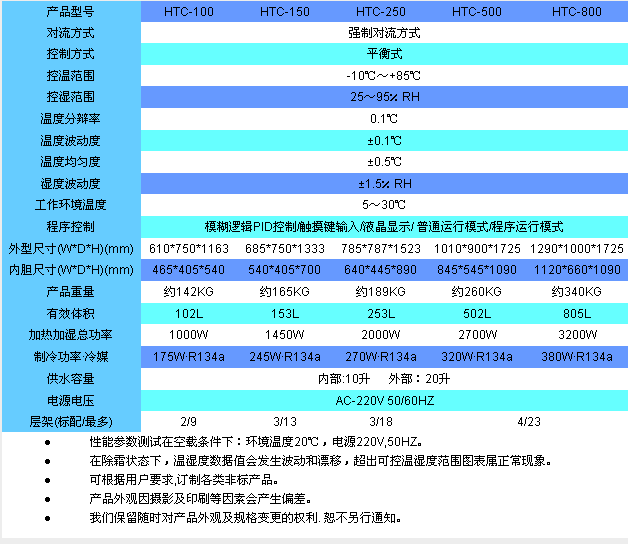The width and height of the screenshot is (628, 544).
Task: Click the HTC-800 model header
Action: (577, 11)
